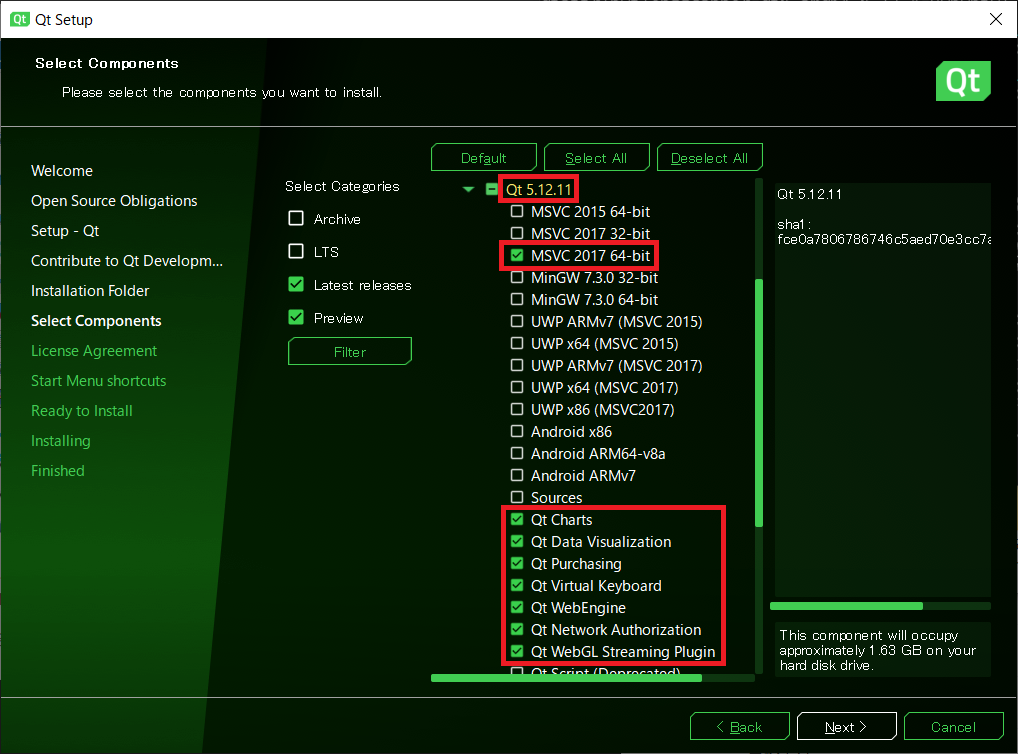Select Ready to Install step
Viewport: 1018px width, 754px height.
(82, 410)
